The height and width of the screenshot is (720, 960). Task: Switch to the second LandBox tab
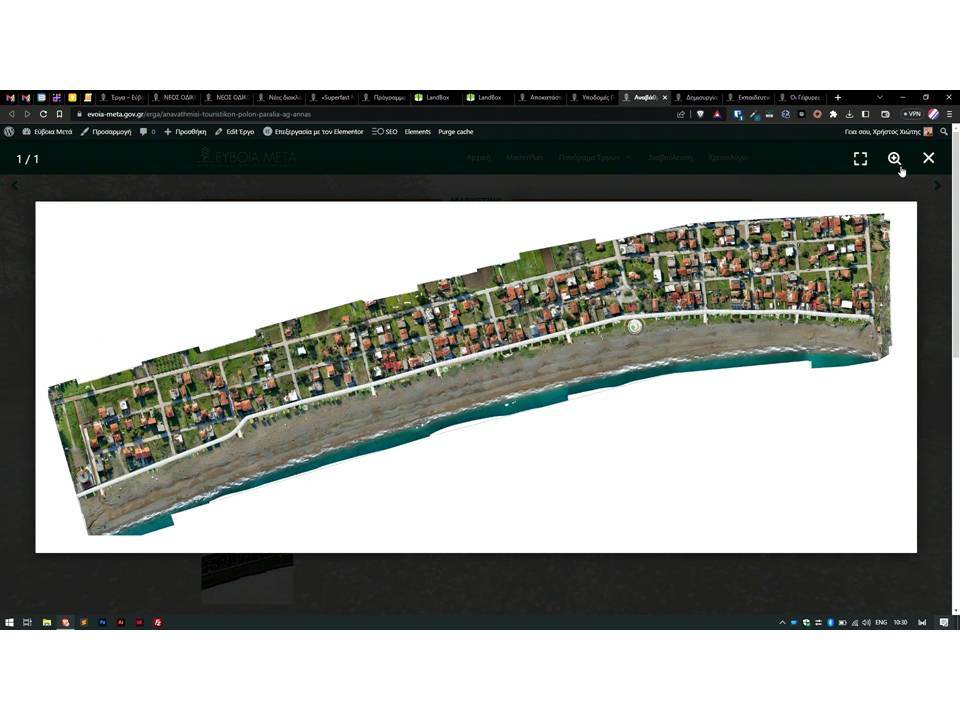pyautogui.click(x=489, y=97)
